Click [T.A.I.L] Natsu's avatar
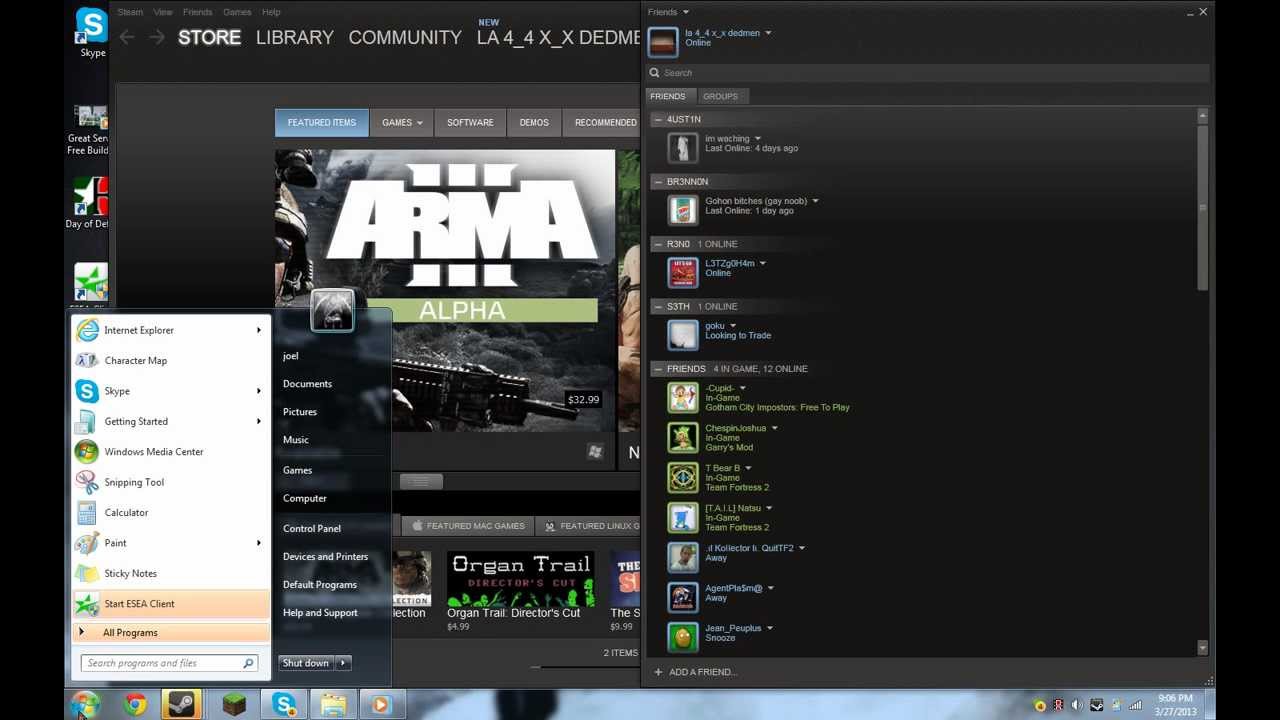Screen dimensions: 1280x720 pos(683,517)
